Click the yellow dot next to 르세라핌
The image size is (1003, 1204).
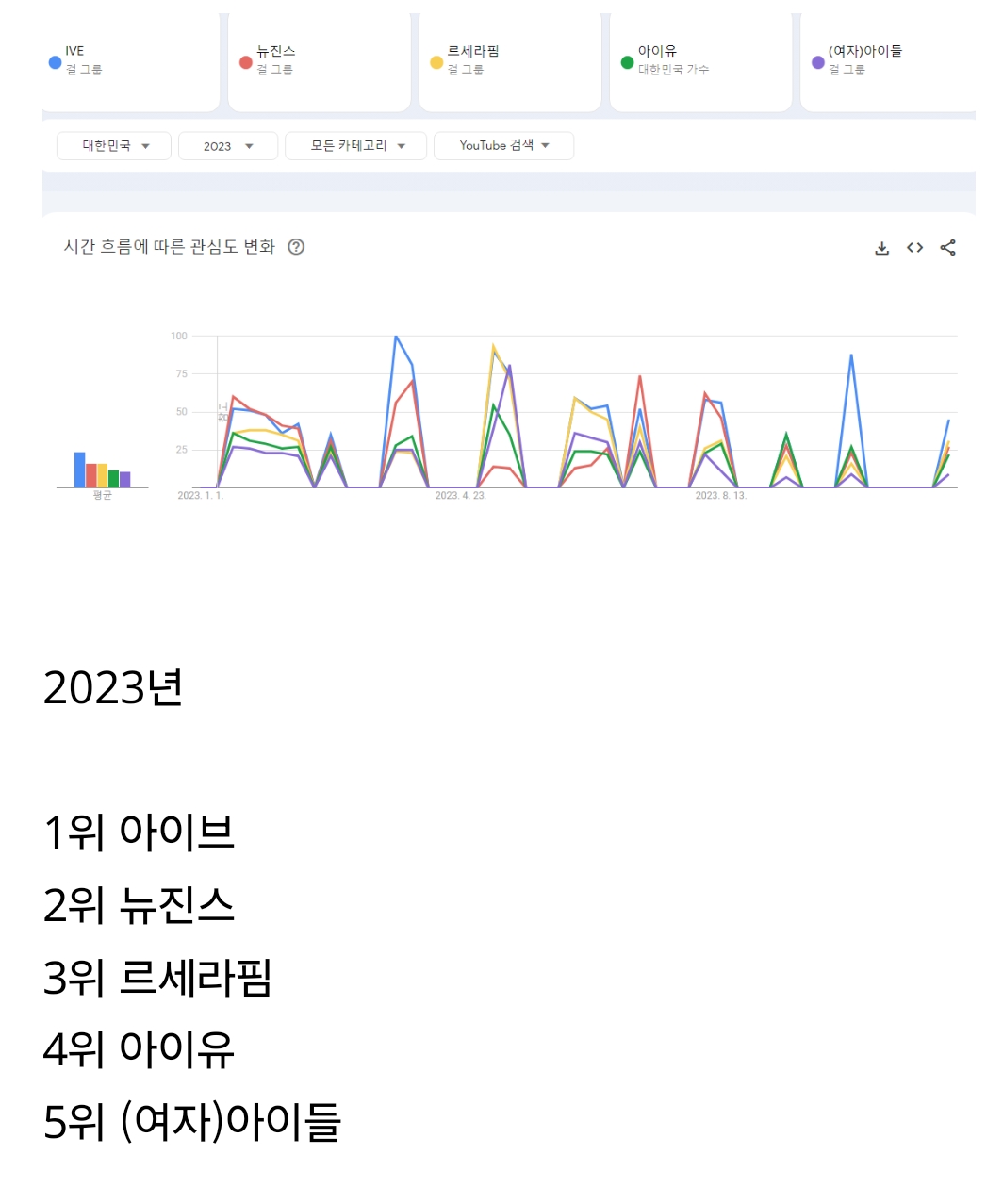436,62
